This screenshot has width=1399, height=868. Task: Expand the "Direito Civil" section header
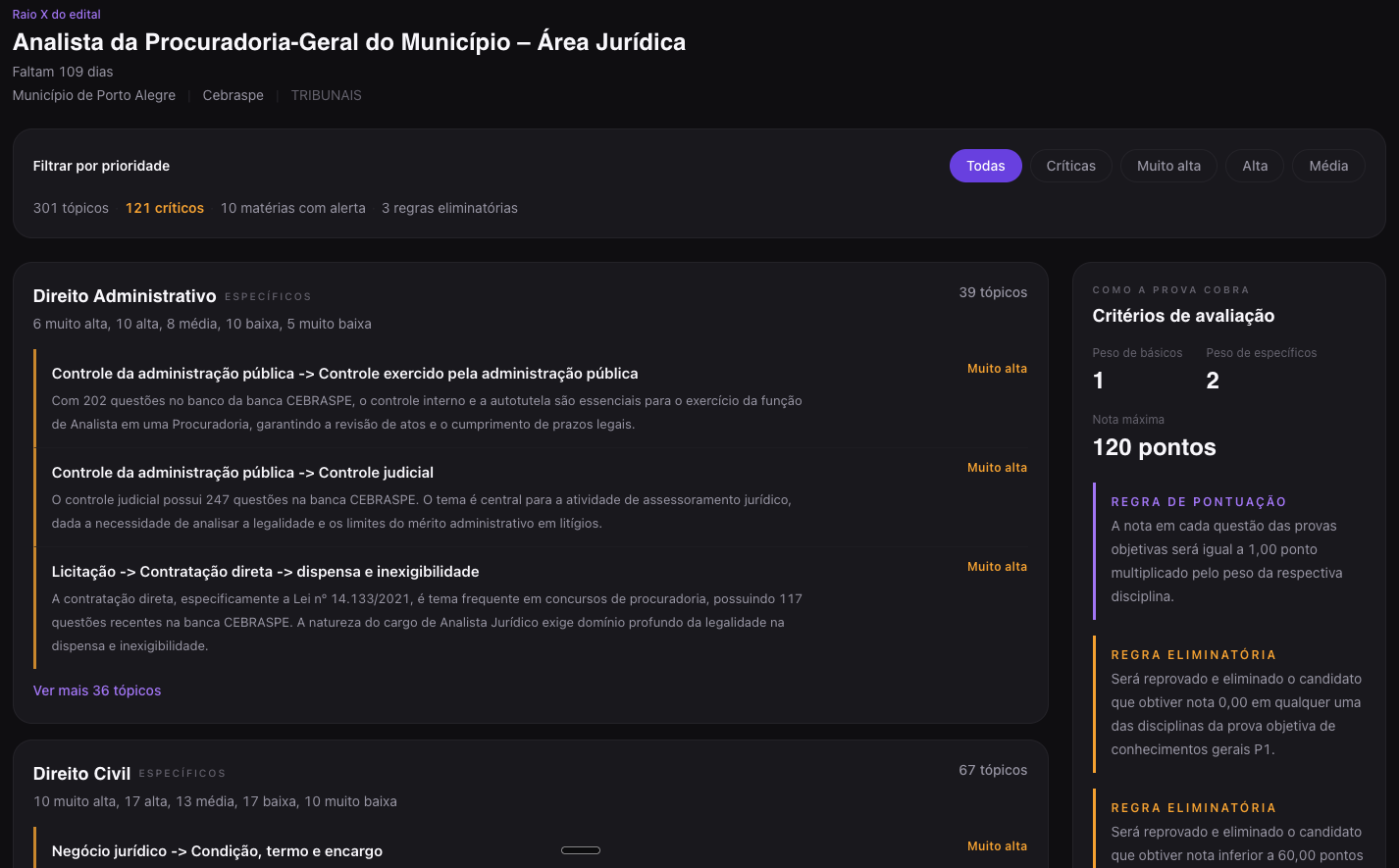click(81, 774)
